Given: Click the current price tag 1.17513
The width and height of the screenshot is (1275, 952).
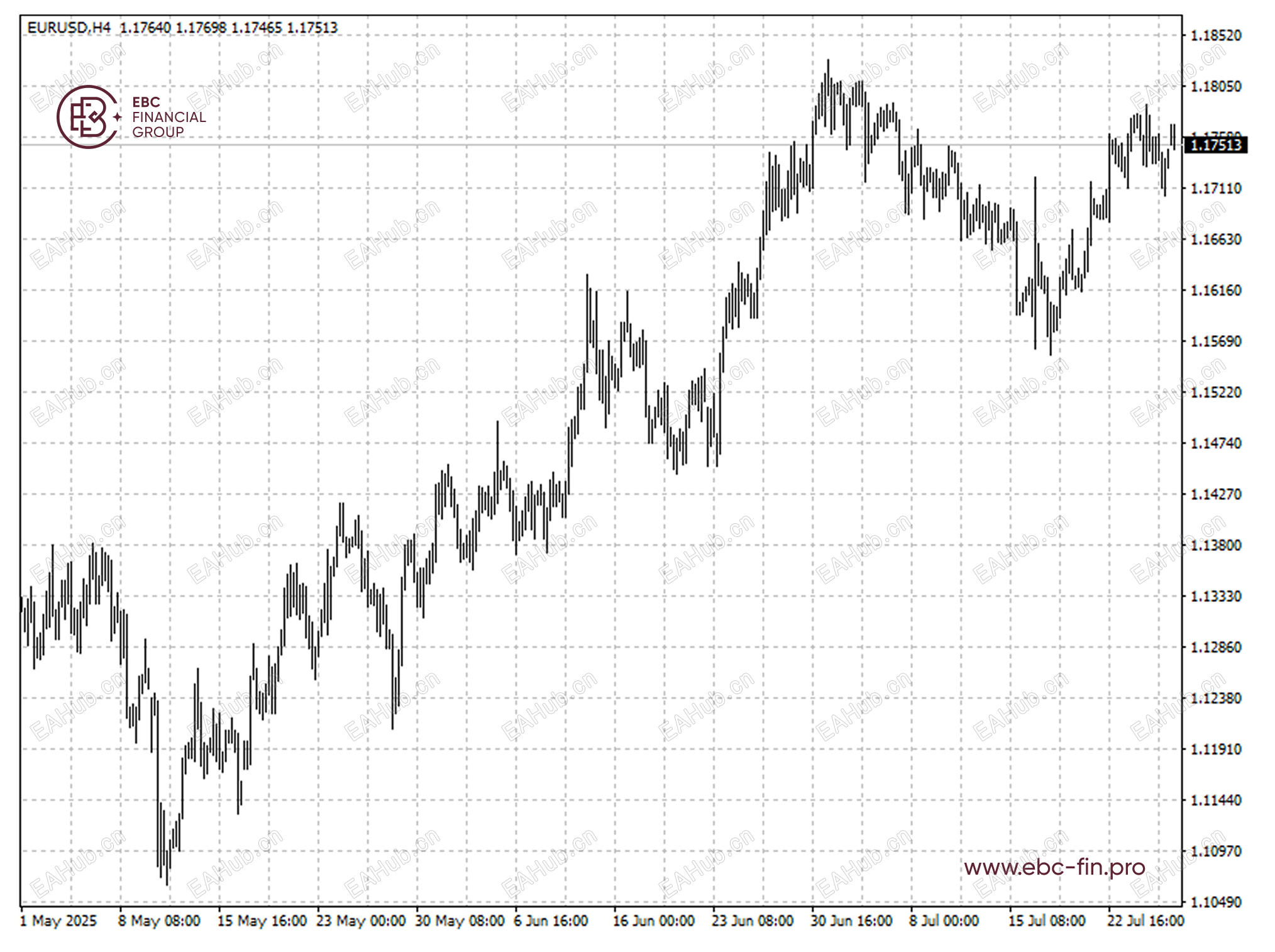Looking at the screenshot, I should point(1215,145).
